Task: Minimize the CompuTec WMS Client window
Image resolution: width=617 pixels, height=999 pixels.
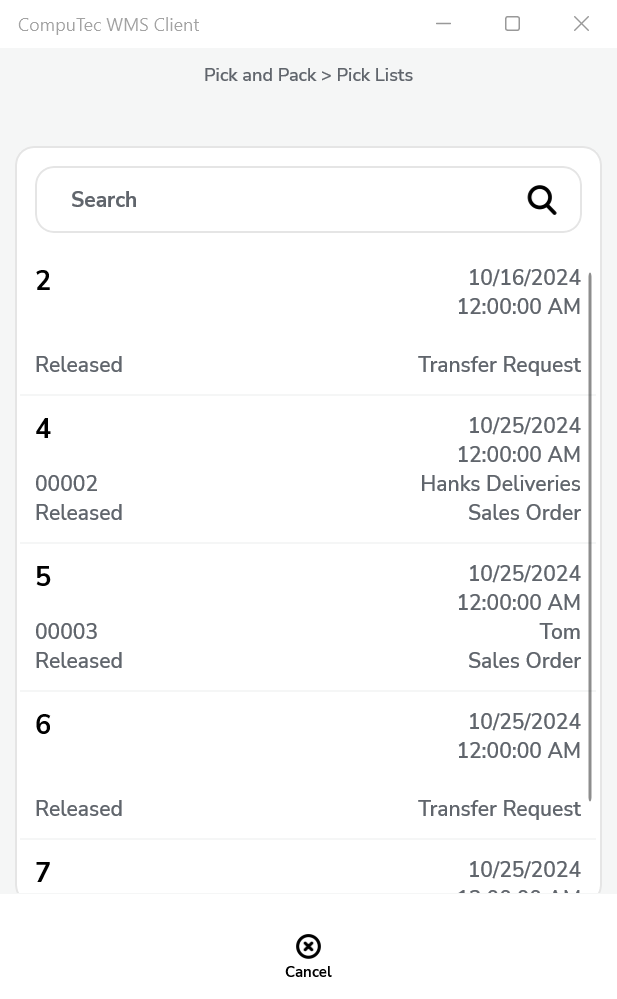Action: [x=443, y=24]
